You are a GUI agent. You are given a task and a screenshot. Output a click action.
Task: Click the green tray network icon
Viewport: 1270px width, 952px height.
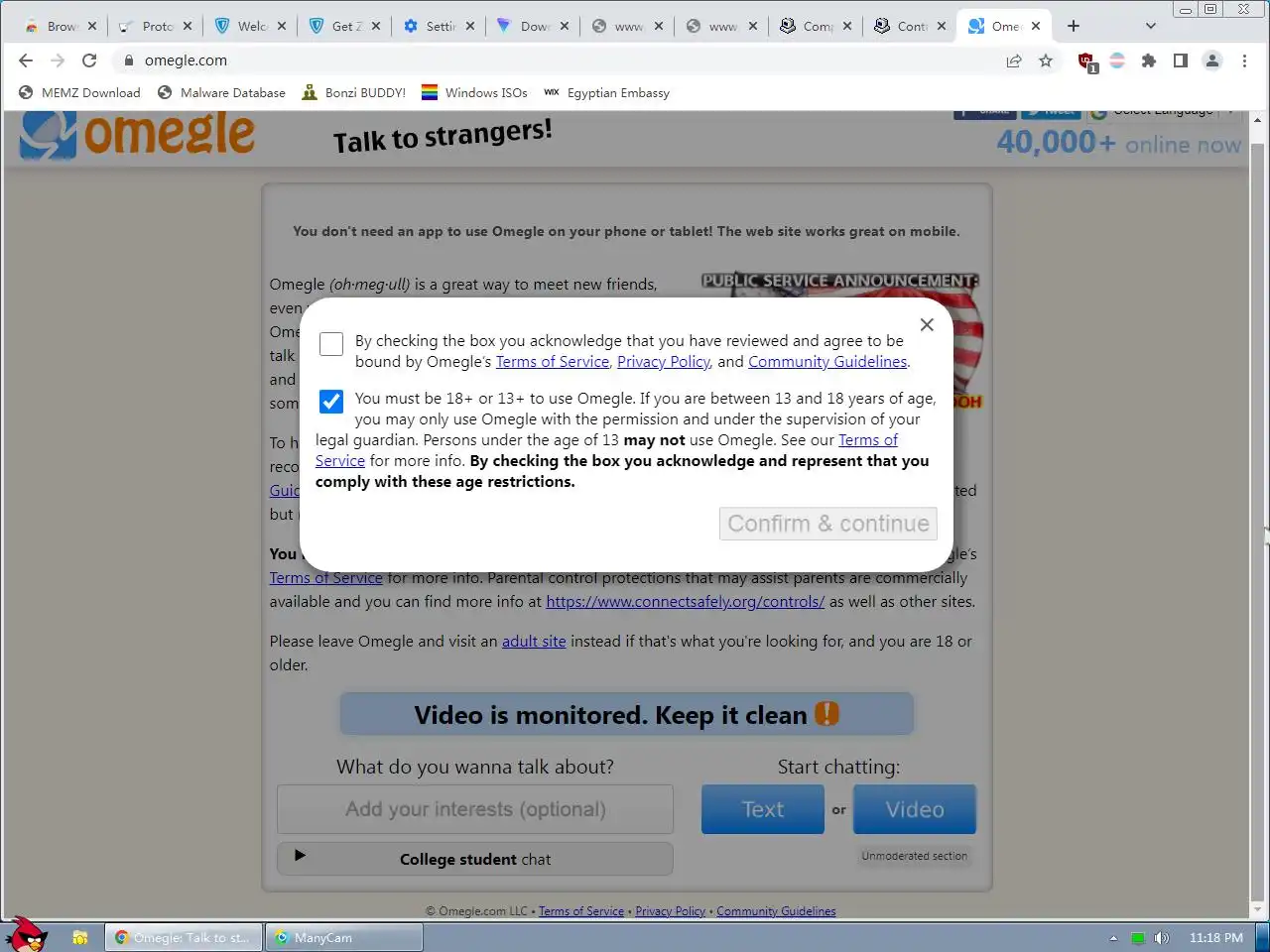click(x=1138, y=937)
